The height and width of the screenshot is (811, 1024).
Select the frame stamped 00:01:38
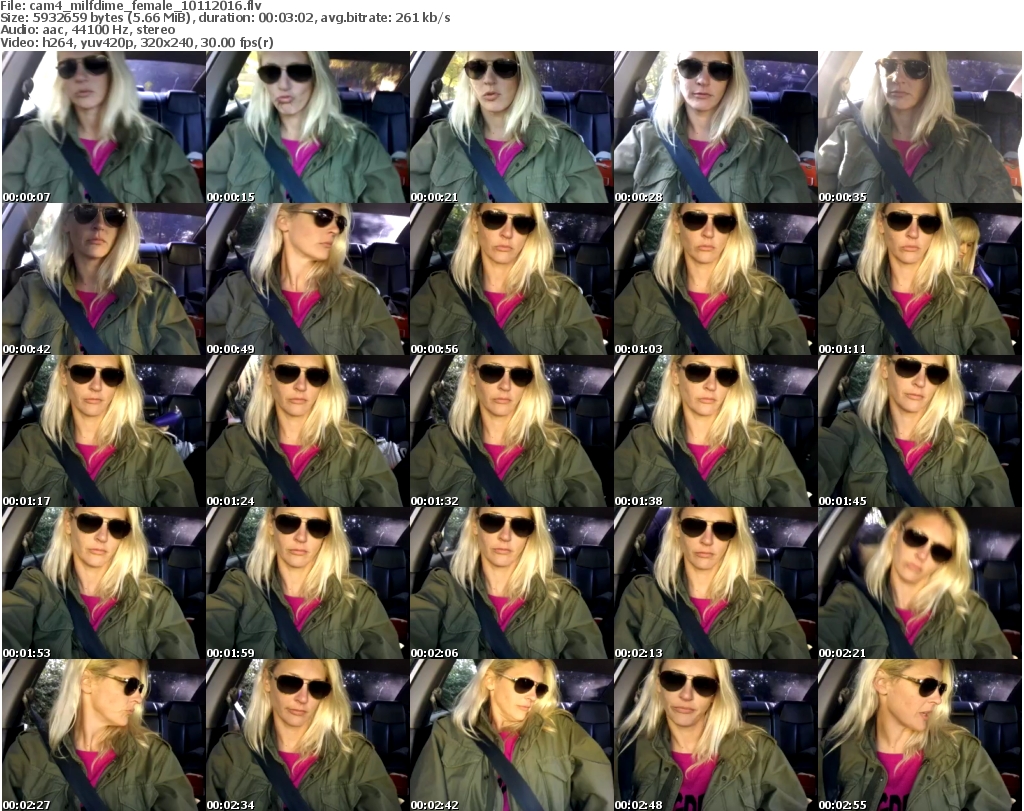[x=715, y=431]
